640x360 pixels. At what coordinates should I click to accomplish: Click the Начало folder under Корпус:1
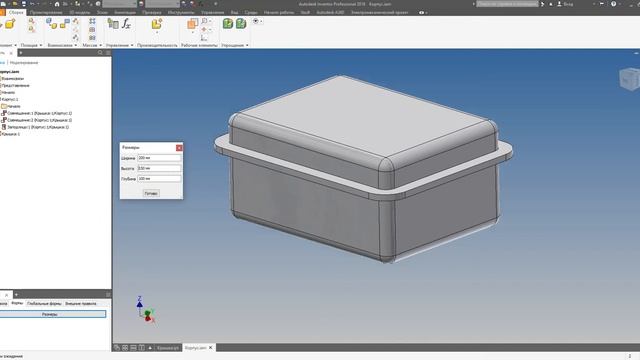click(x=11, y=106)
